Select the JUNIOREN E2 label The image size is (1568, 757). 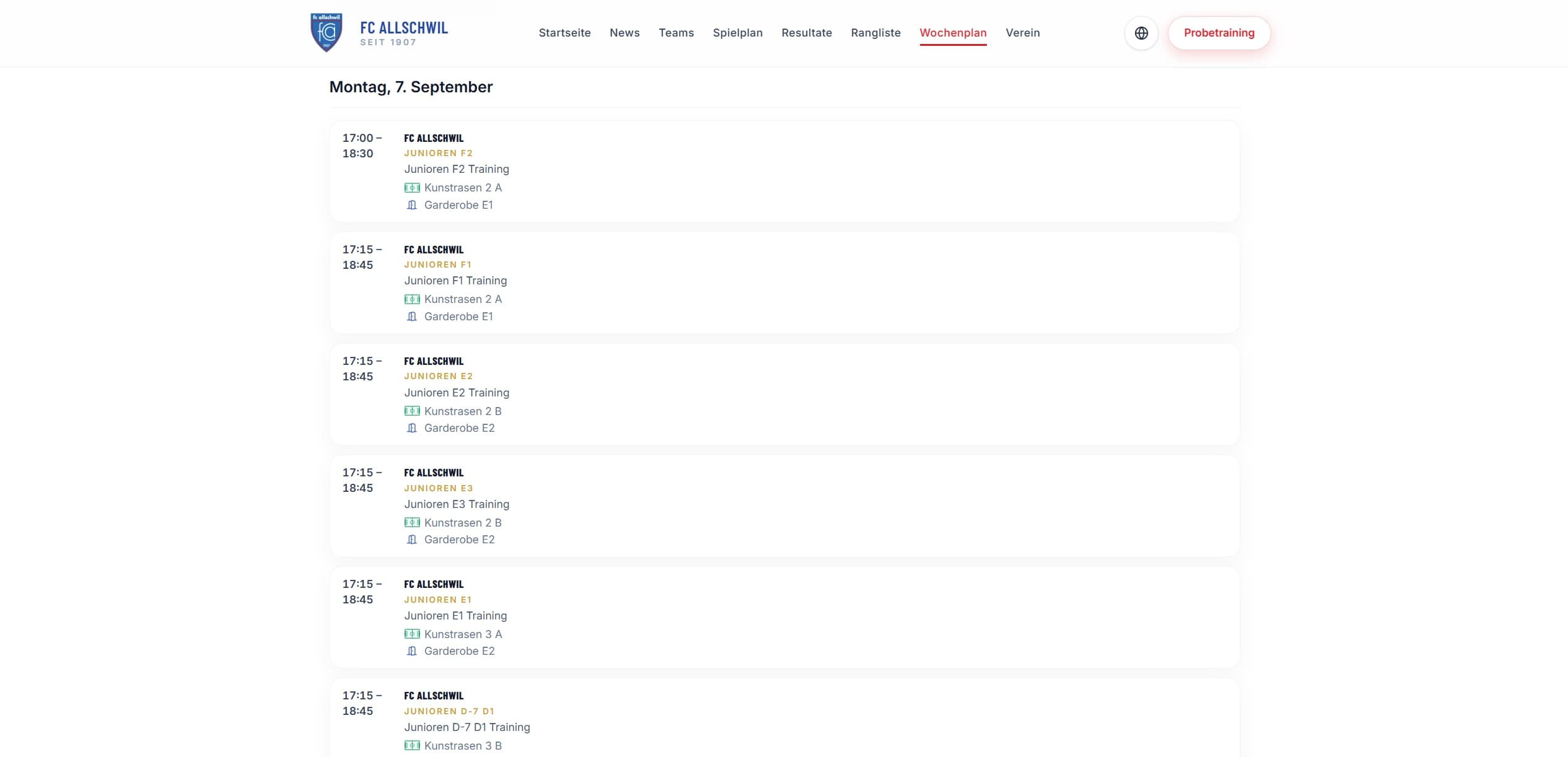pos(438,376)
